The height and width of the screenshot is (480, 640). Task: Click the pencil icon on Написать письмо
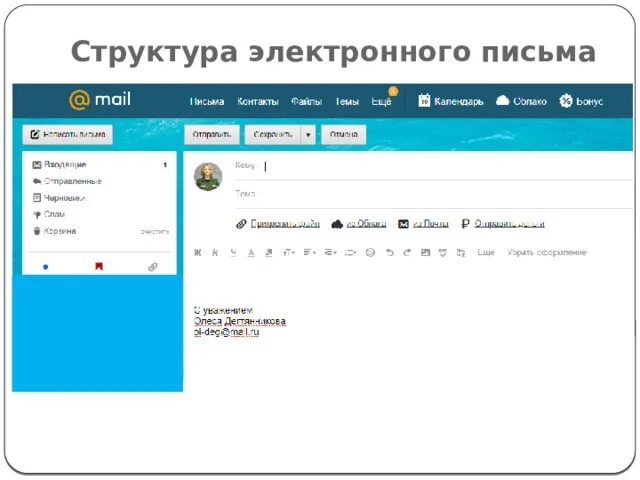[35, 134]
